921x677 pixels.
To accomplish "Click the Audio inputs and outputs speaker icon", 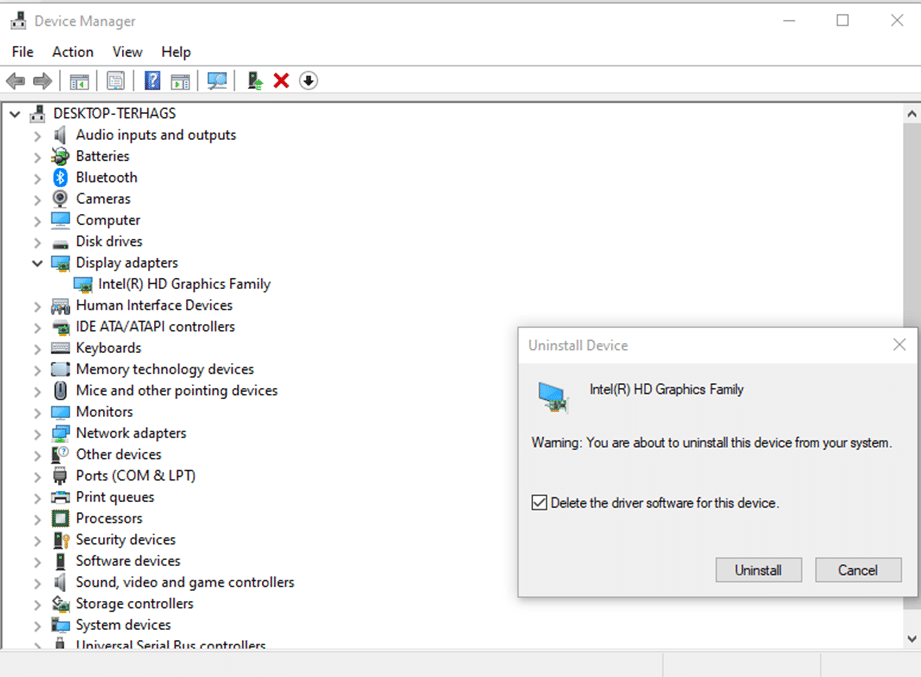I will pyautogui.click(x=60, y=135).
